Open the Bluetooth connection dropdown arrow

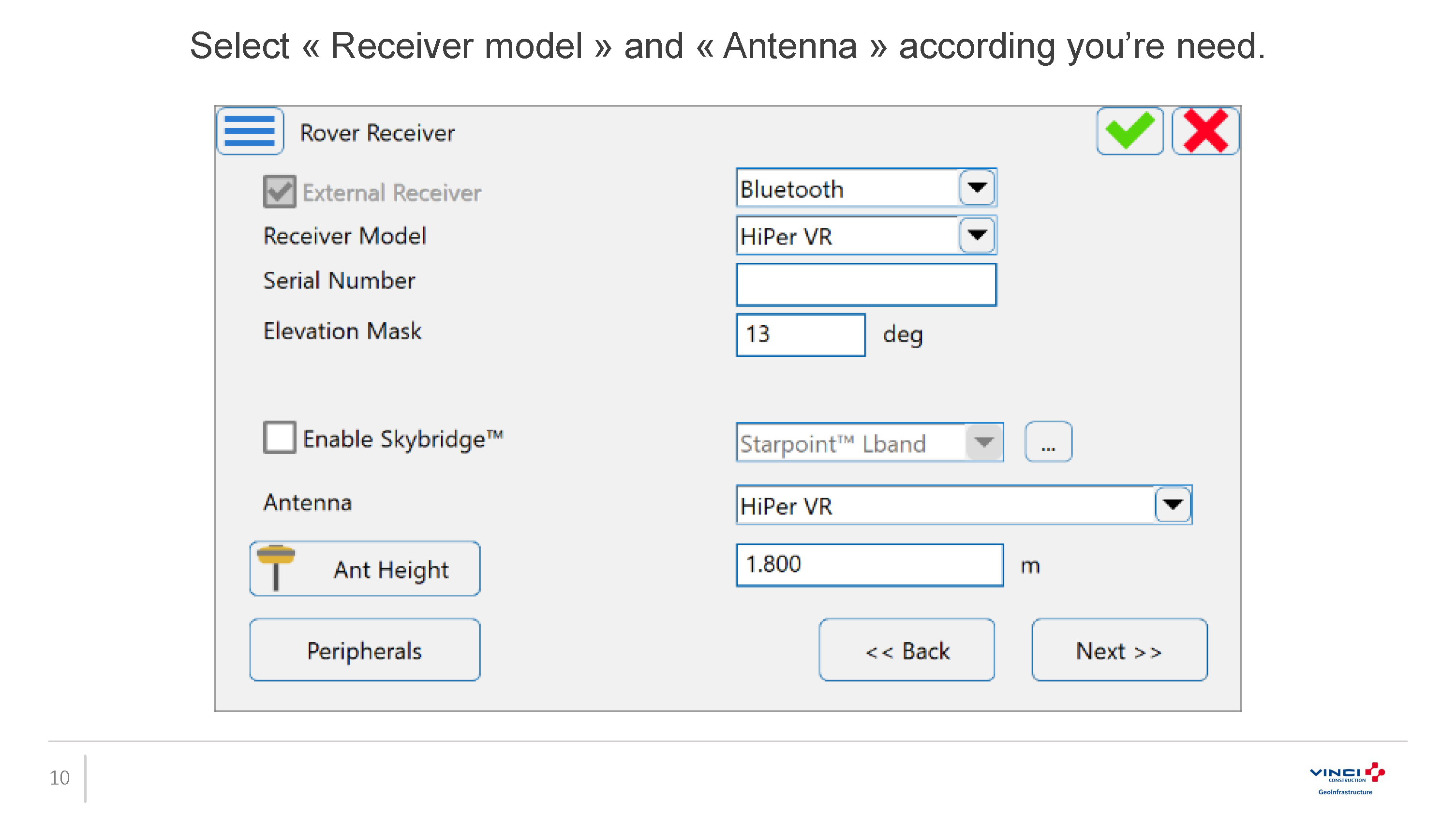977,187
